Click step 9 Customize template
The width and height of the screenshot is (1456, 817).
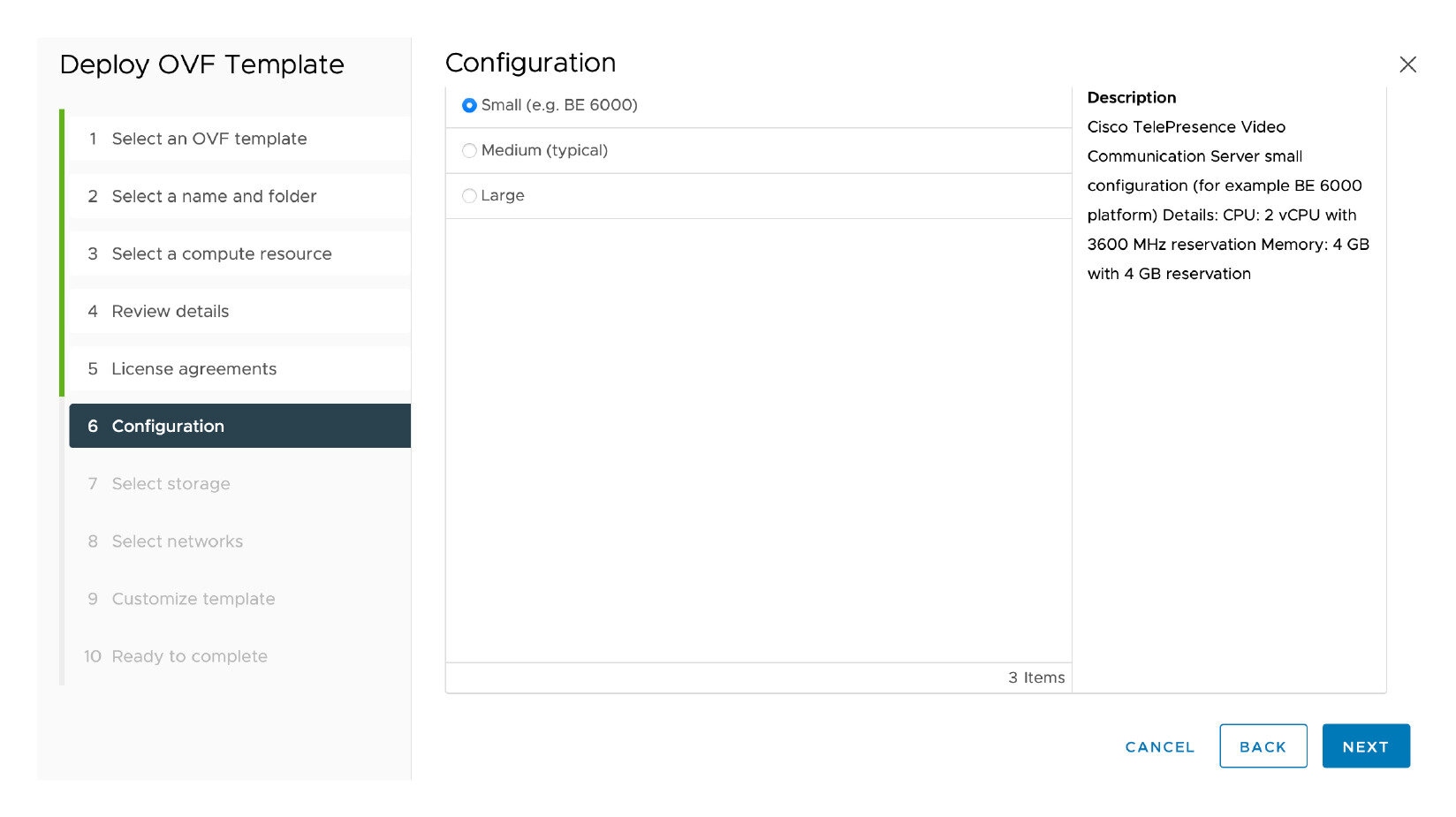tap(193, 599)
